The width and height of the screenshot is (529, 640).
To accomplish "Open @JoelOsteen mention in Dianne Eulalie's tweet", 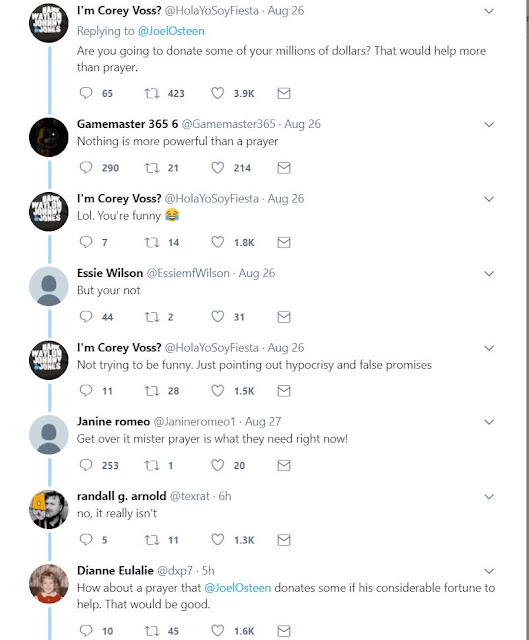I will tap(237, 588).
